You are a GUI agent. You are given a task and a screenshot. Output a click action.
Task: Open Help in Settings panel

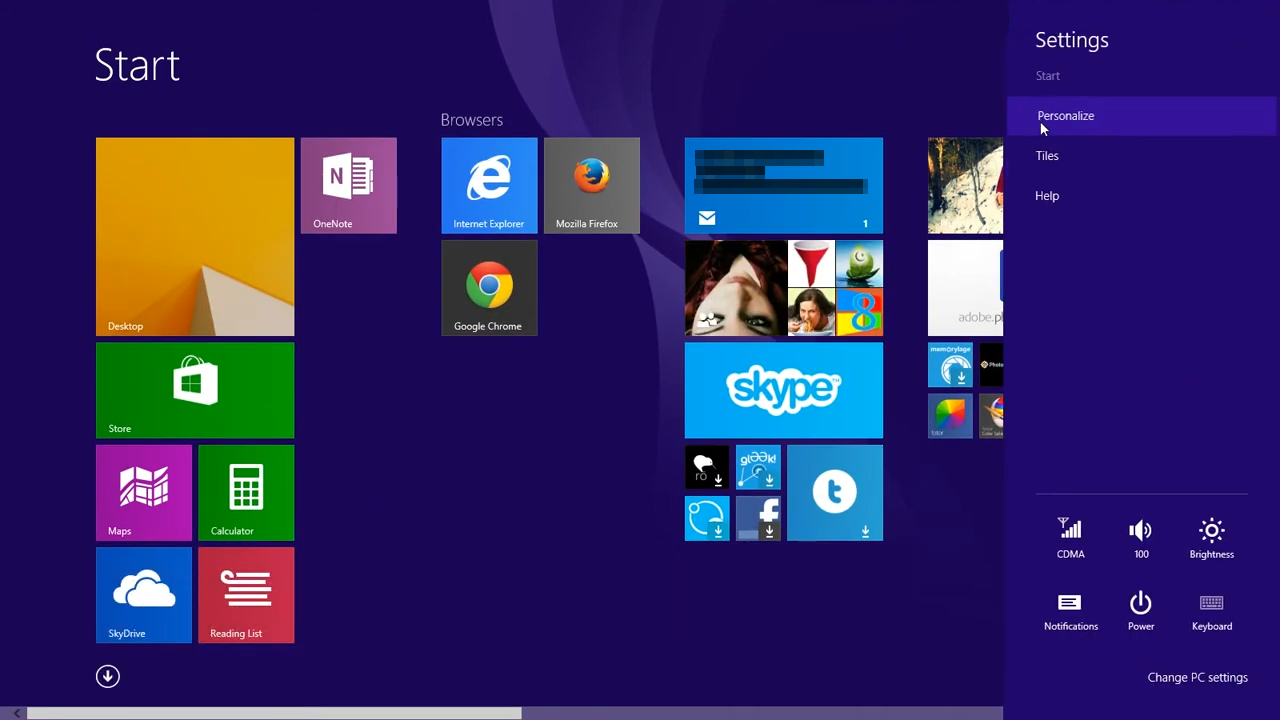click(x=1047, y=196)
